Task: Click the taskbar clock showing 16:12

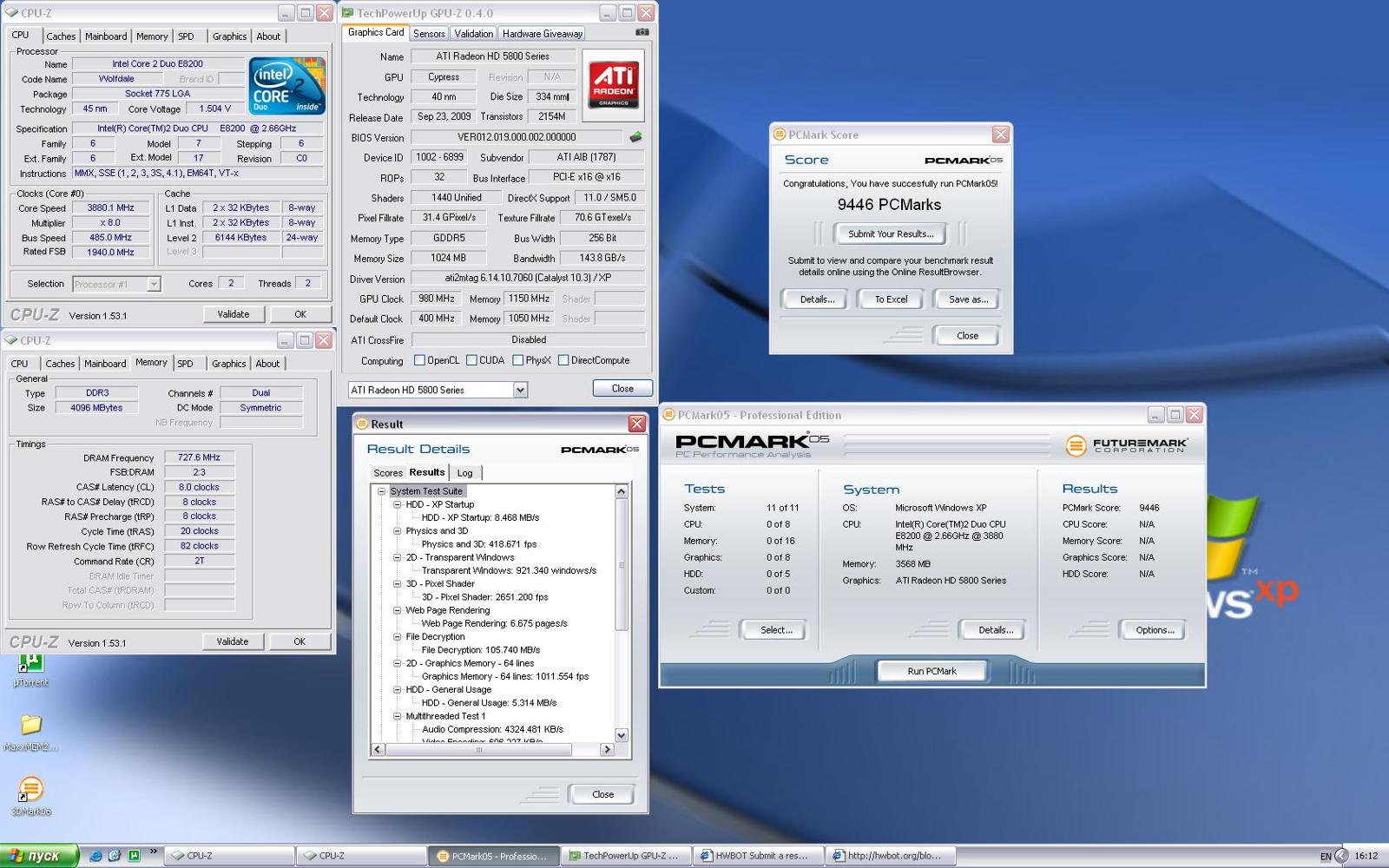Action: point(1366,856)
